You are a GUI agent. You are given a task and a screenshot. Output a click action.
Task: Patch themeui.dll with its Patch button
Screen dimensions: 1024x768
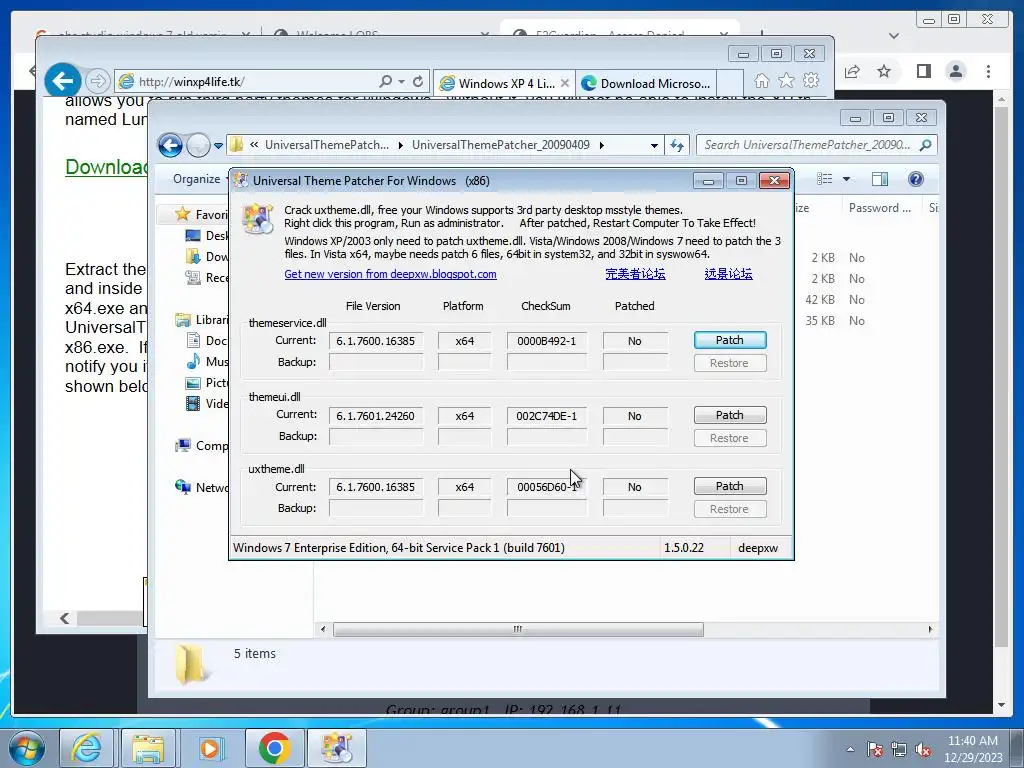click(729, 415)
